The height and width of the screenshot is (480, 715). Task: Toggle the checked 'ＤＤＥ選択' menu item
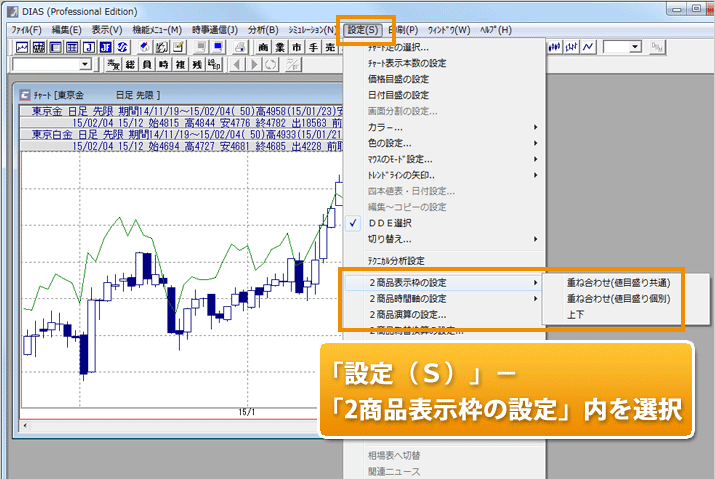click(x=390, y=223)
